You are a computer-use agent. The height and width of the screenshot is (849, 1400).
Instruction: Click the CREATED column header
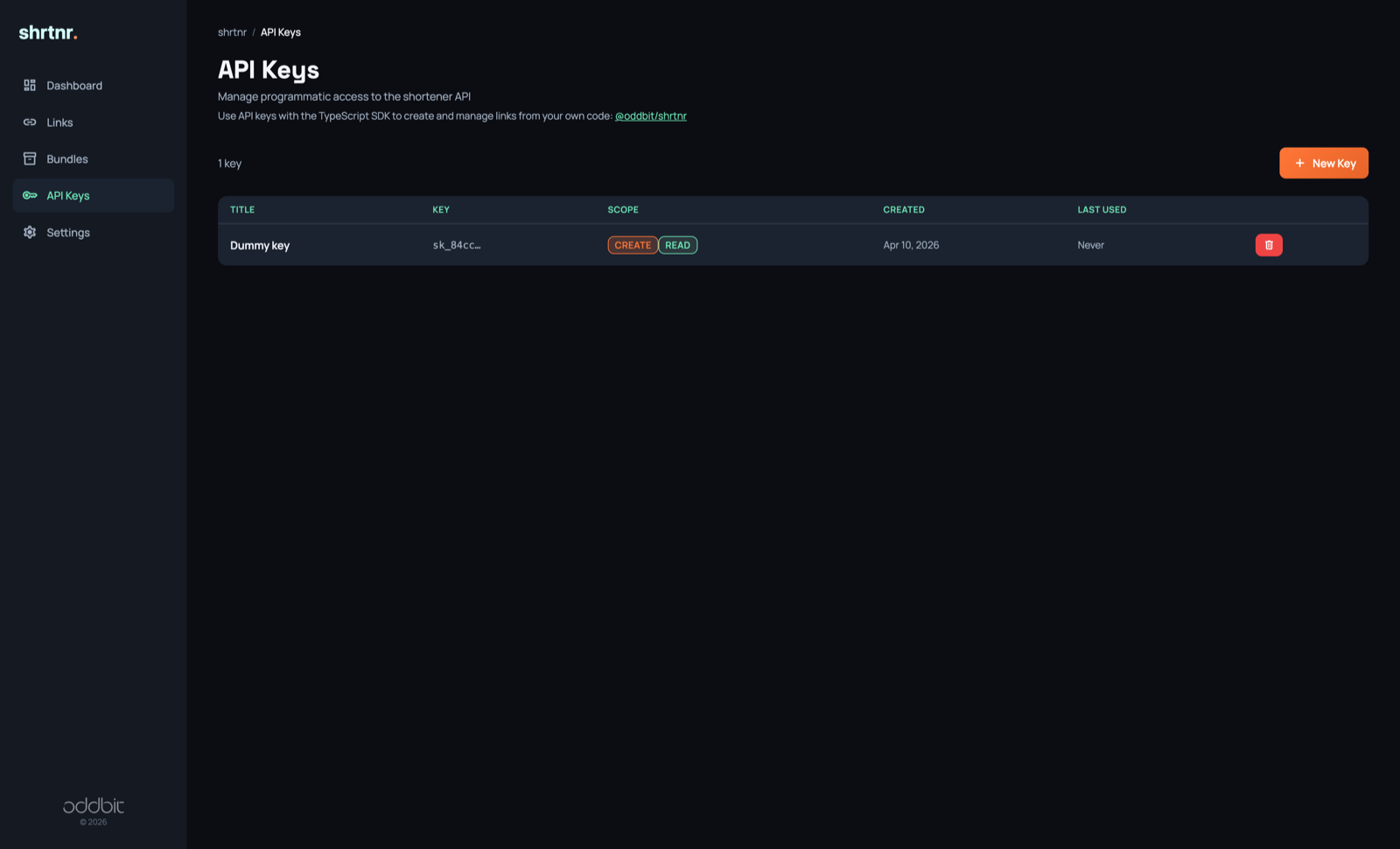[904, 210]
